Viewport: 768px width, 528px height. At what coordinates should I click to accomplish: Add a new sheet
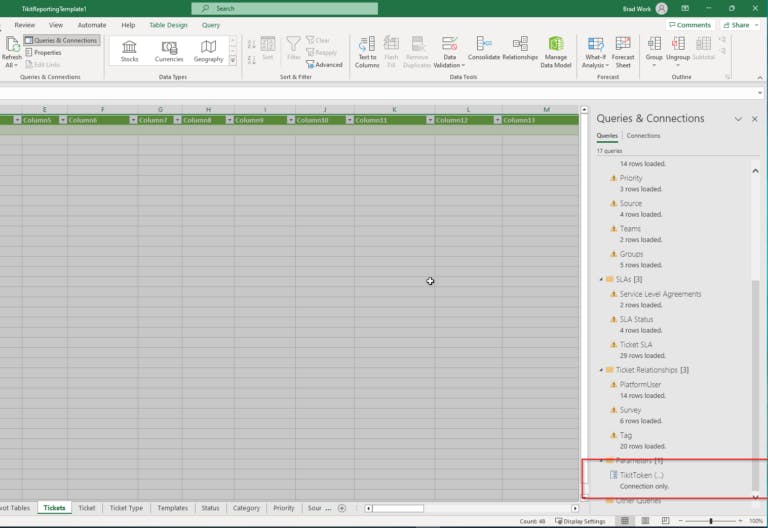[342, 508]
